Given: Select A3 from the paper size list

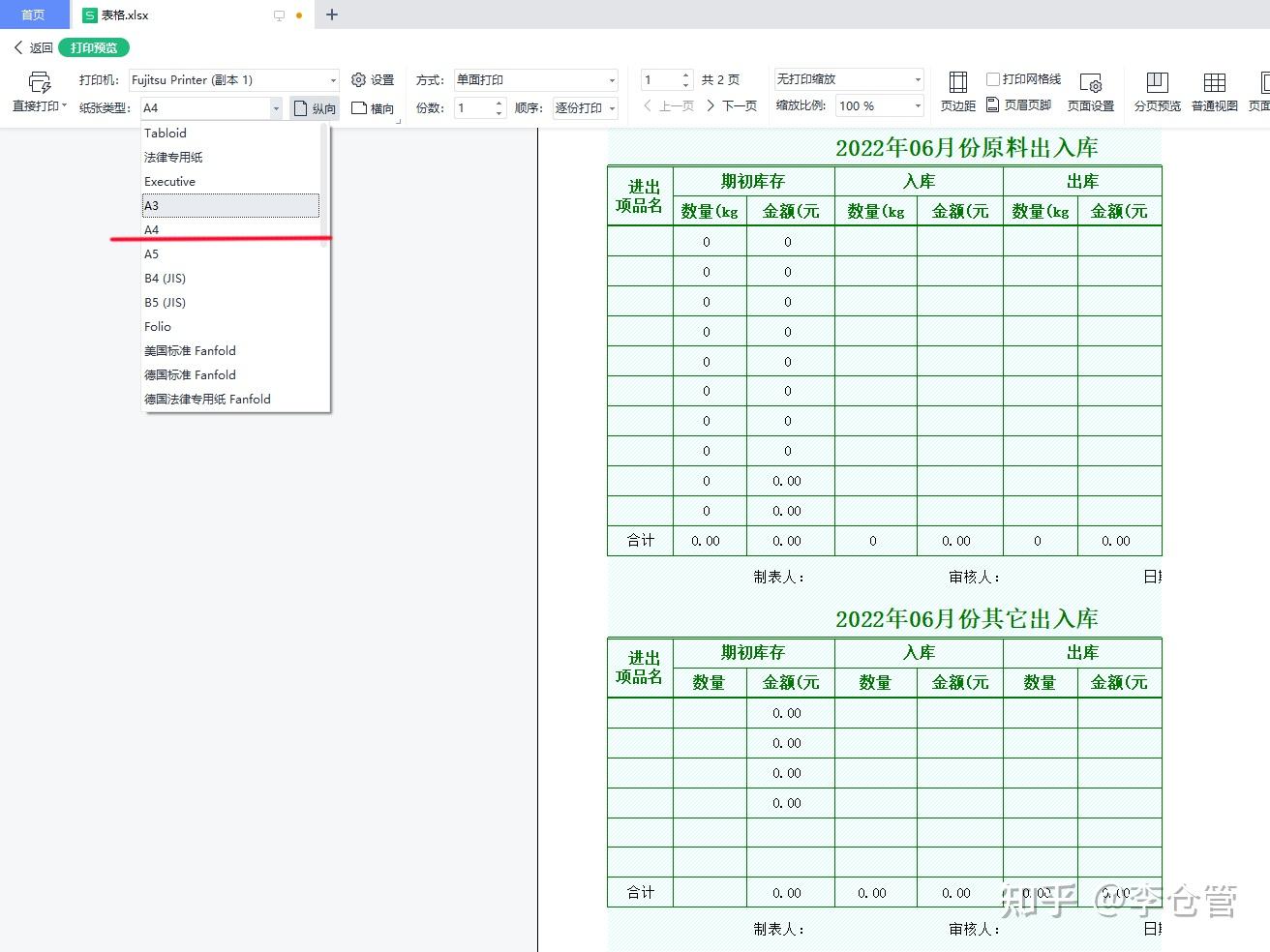Looking at the screenshot, I should [x=229, y=205].
